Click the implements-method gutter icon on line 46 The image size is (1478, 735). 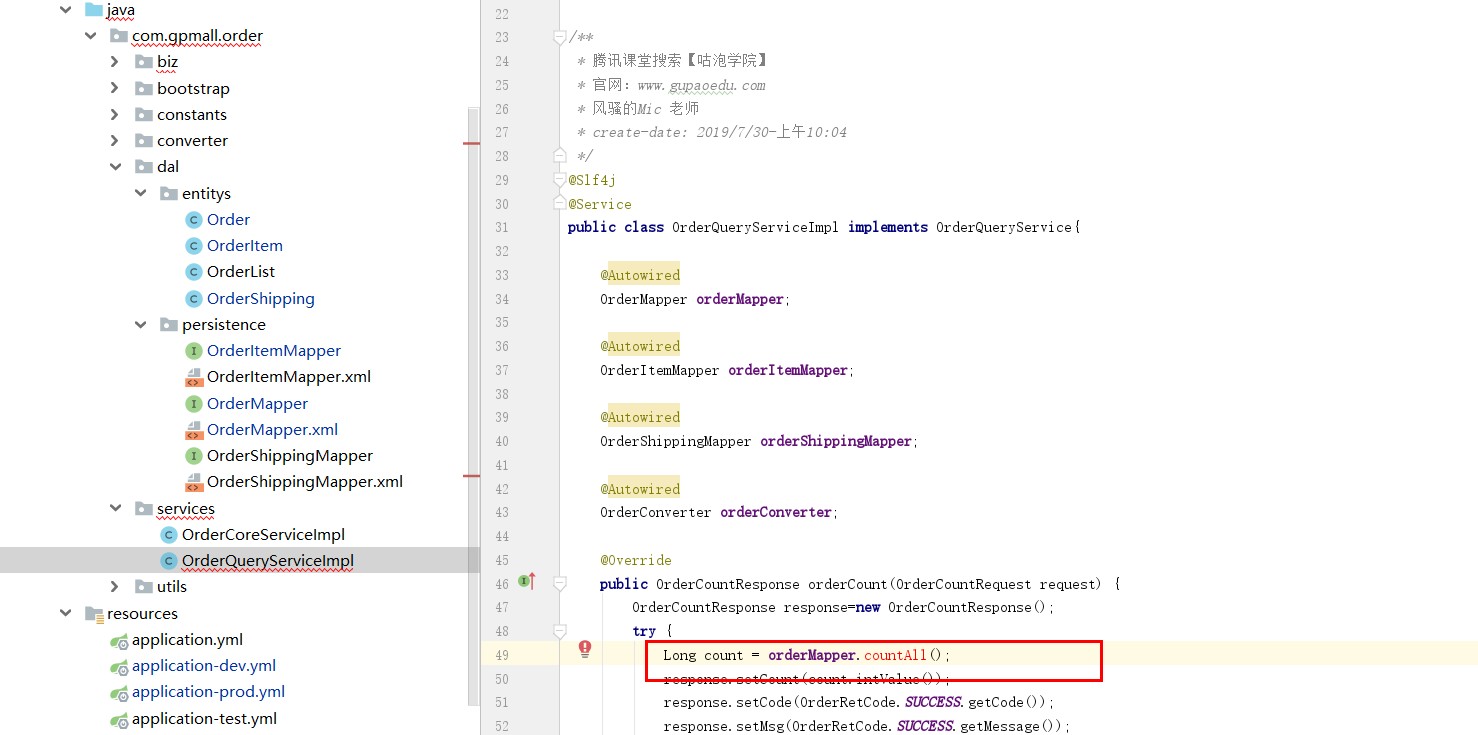(527, 582)
